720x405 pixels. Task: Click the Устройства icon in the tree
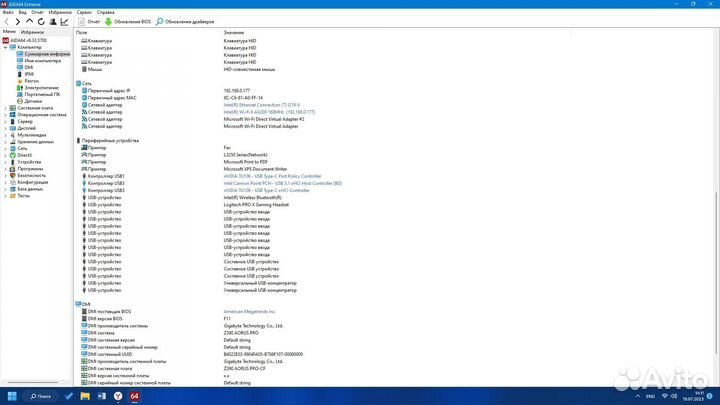(13, 162)
